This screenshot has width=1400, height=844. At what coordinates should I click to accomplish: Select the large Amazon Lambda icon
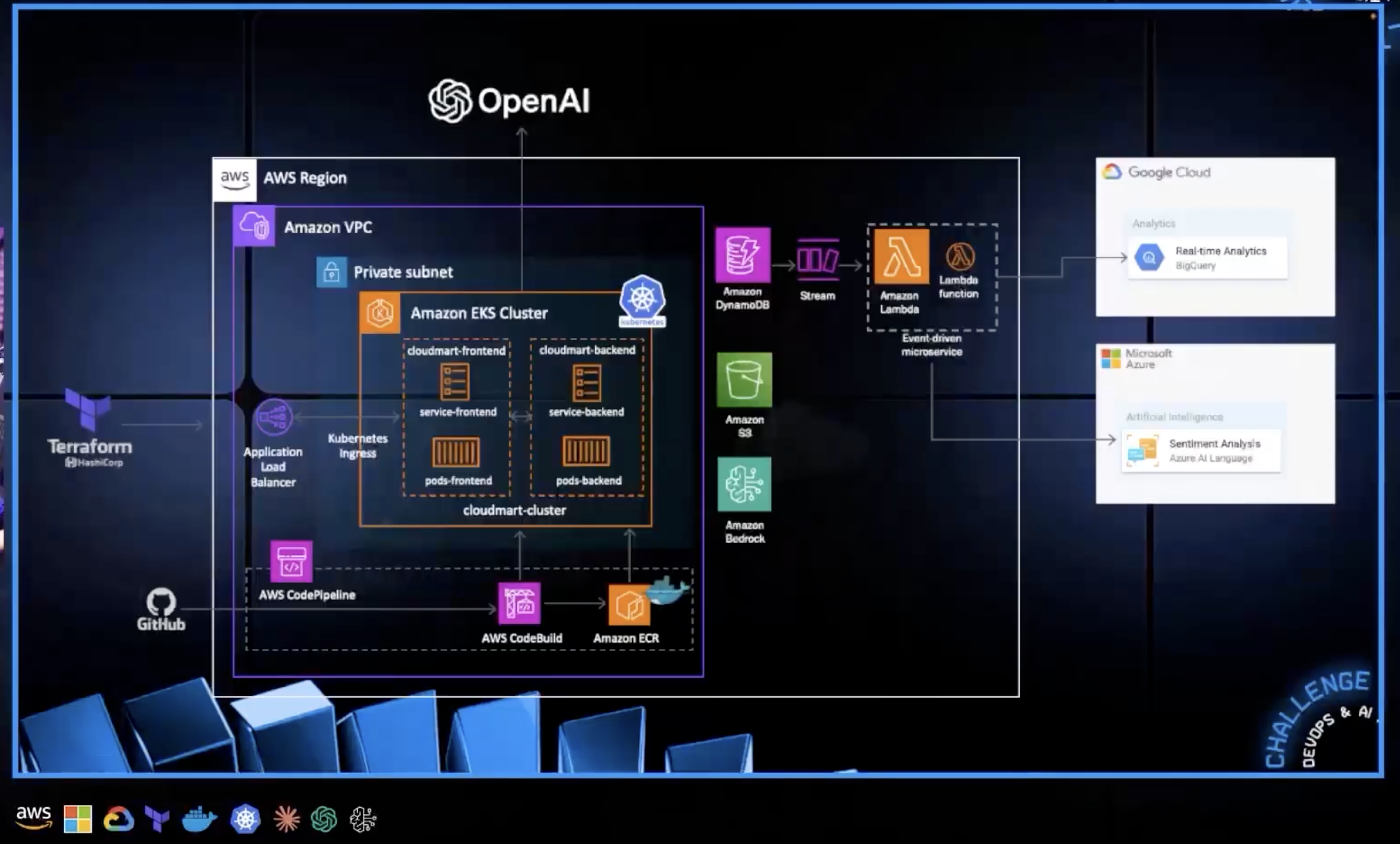coord(901,256)
